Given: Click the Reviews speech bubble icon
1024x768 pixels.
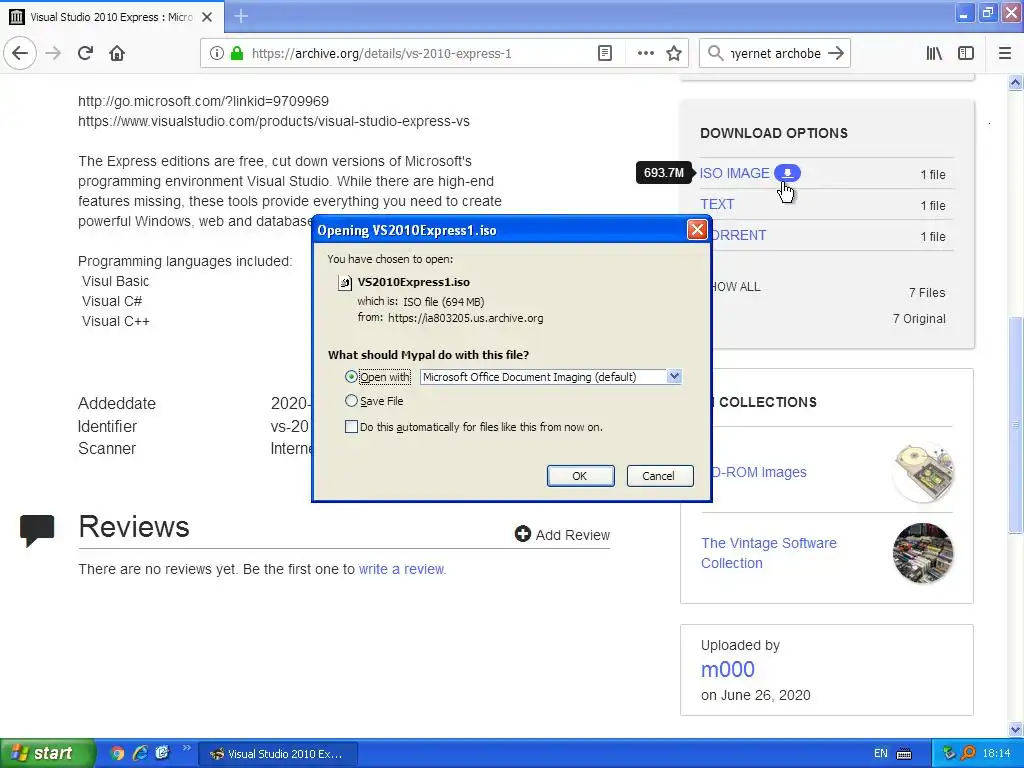Looking at the screenshot, I should pos(37,530).
